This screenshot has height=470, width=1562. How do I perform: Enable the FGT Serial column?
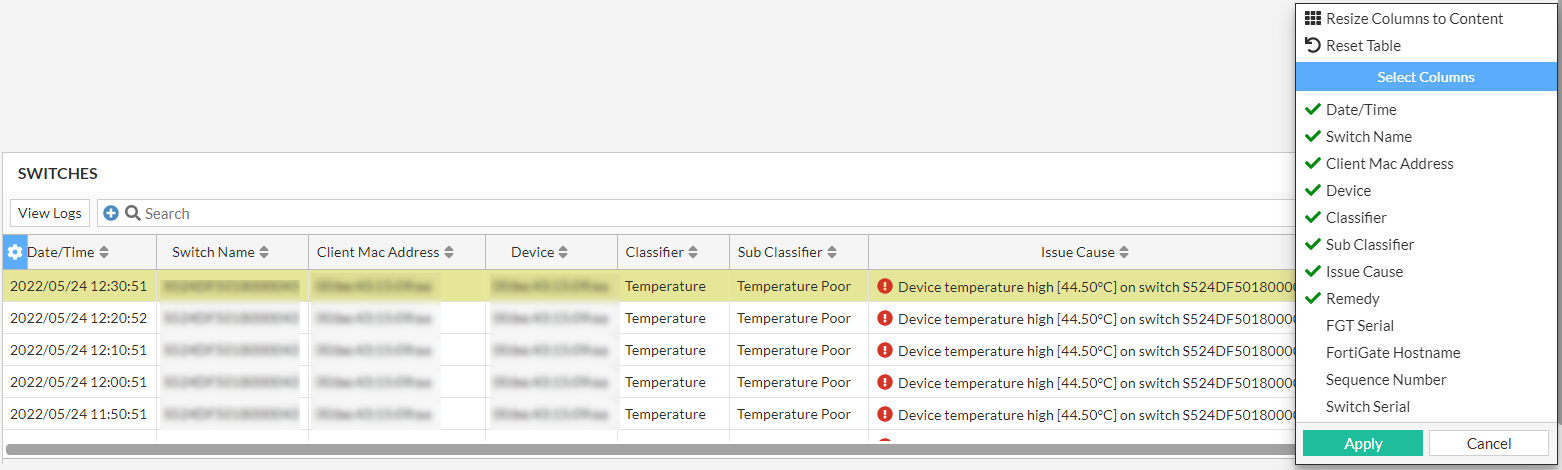pyautogui.click(x=1359, y=326)
